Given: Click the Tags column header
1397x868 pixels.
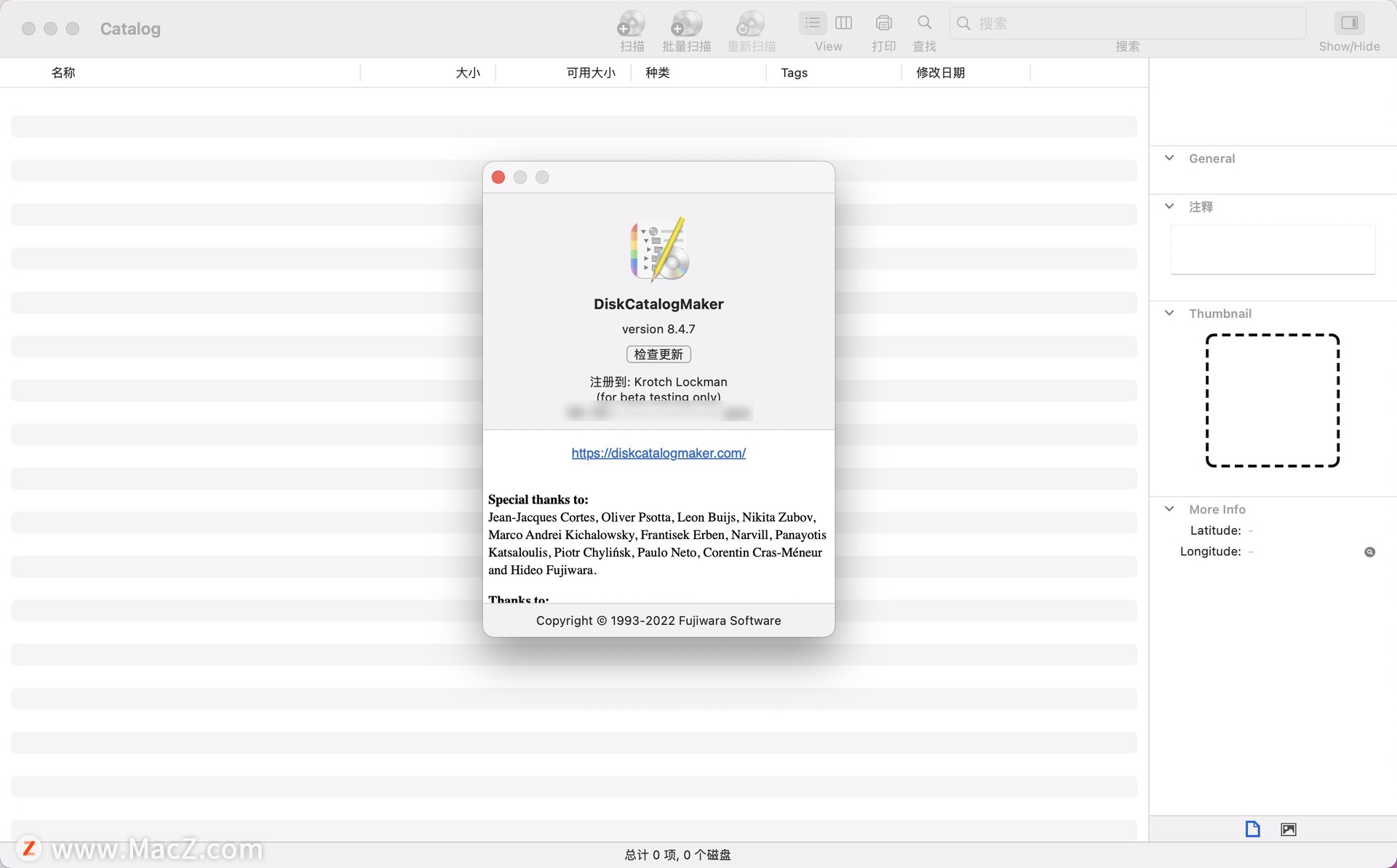Looking at the screenshot, I should pos(794,72).
